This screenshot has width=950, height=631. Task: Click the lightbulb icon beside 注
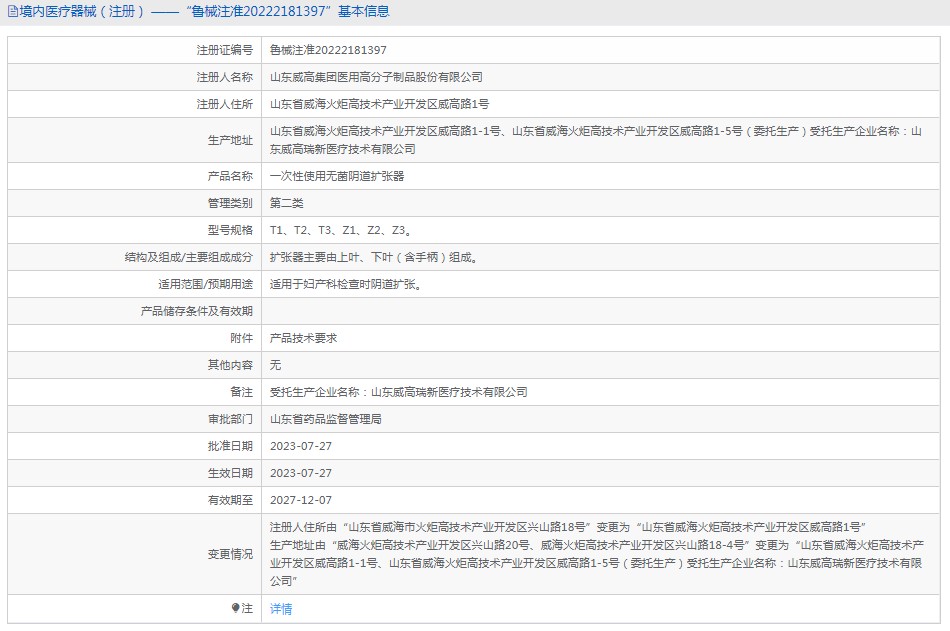[235, 608]
